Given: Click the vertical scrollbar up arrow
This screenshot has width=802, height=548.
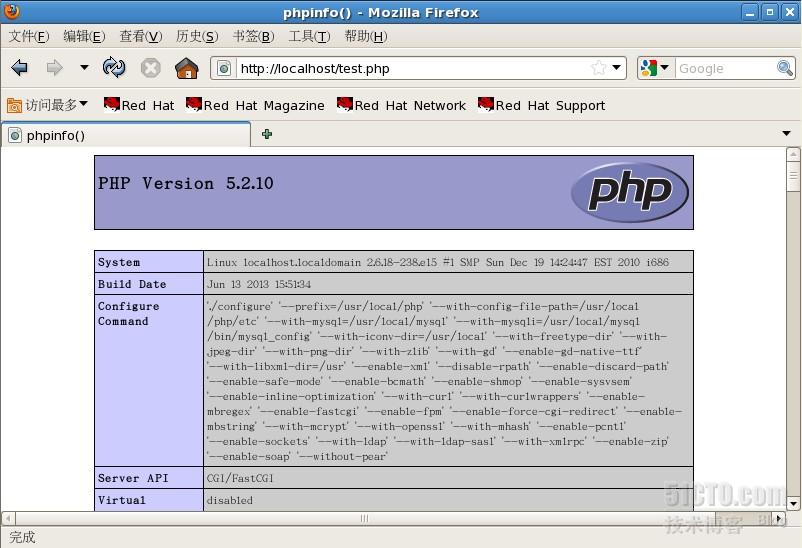Looking at the screenshot, I should coord(793,154).
